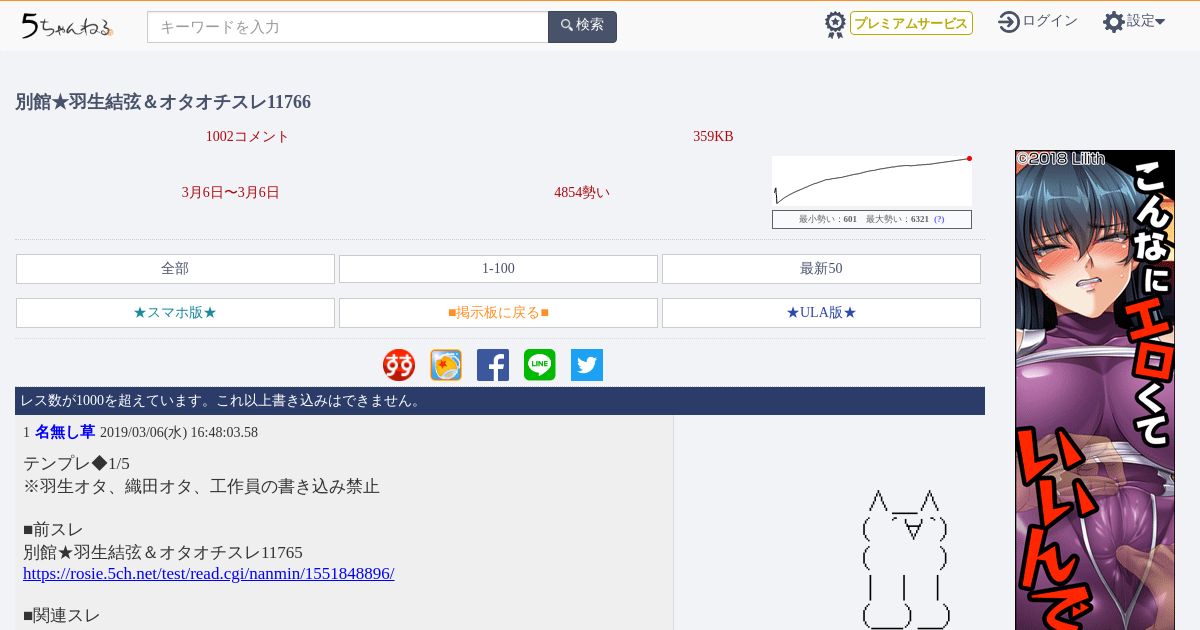Go back via ■掲示板に戻る■
The width and height of the screenshot is (1200, 630).
498,313
